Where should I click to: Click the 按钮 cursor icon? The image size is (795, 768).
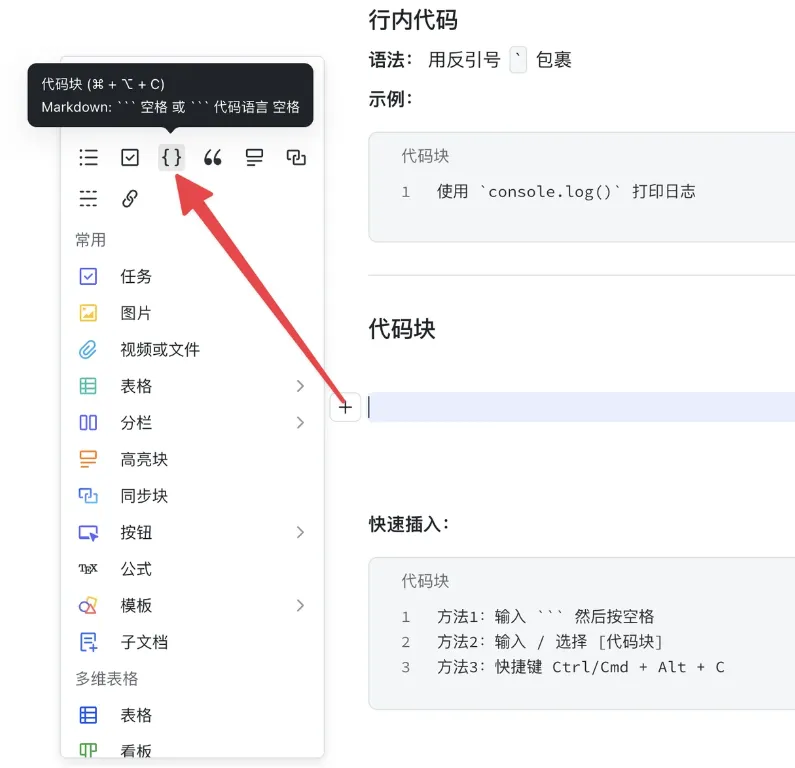pos(88,533)
